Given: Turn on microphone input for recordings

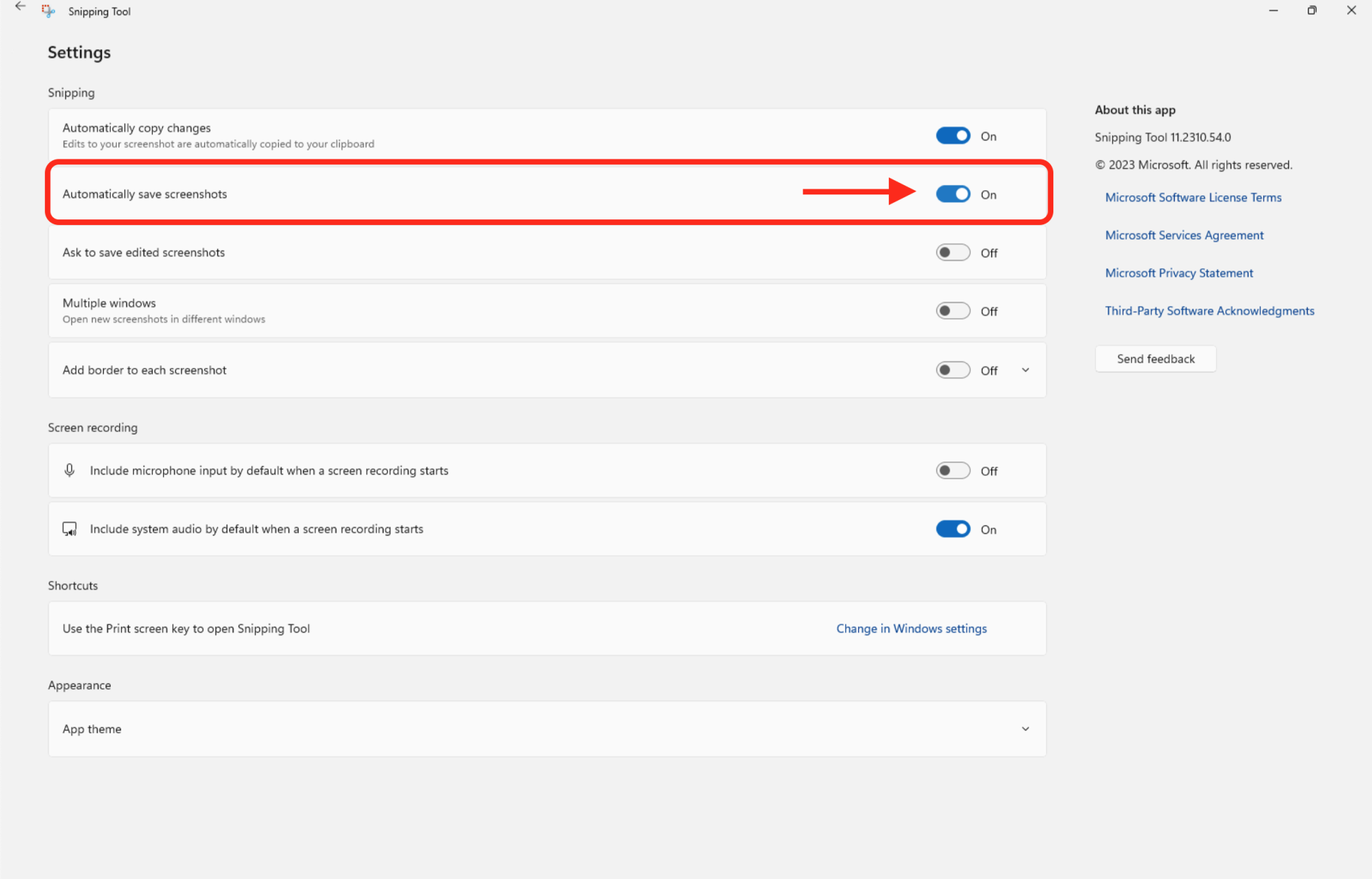Looking at the screenshot, I should (953, 470).
